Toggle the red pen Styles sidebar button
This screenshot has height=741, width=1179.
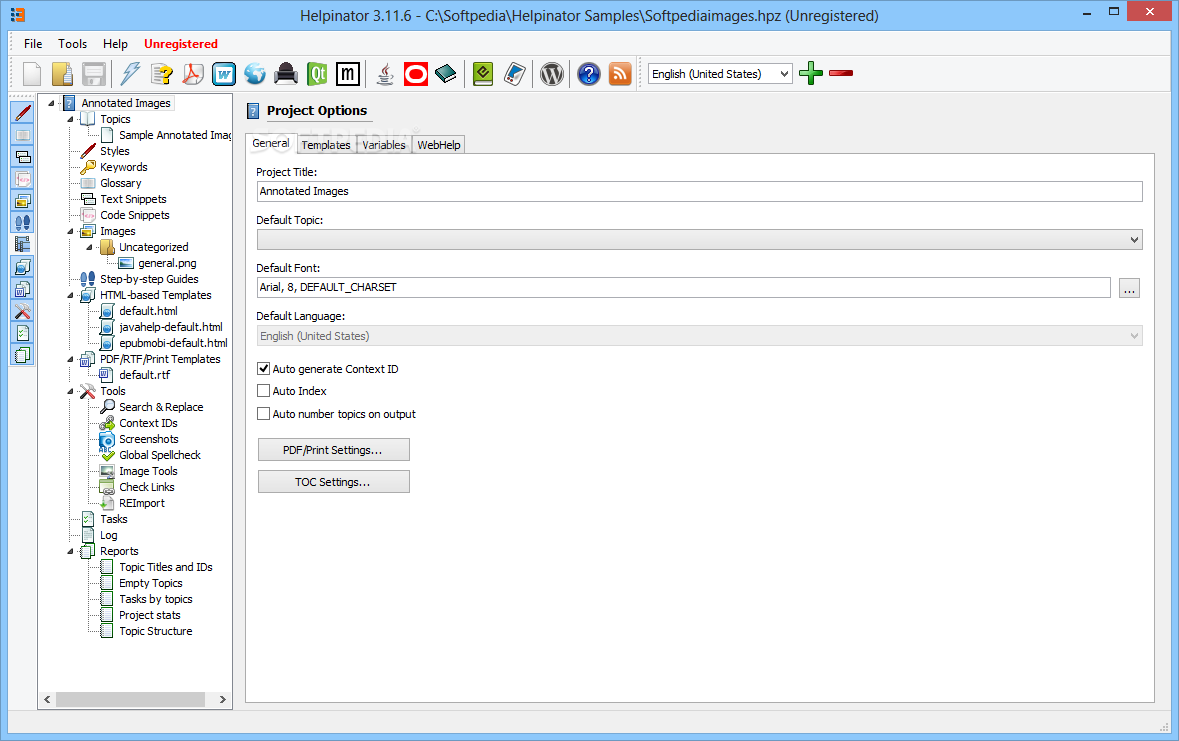23,113
